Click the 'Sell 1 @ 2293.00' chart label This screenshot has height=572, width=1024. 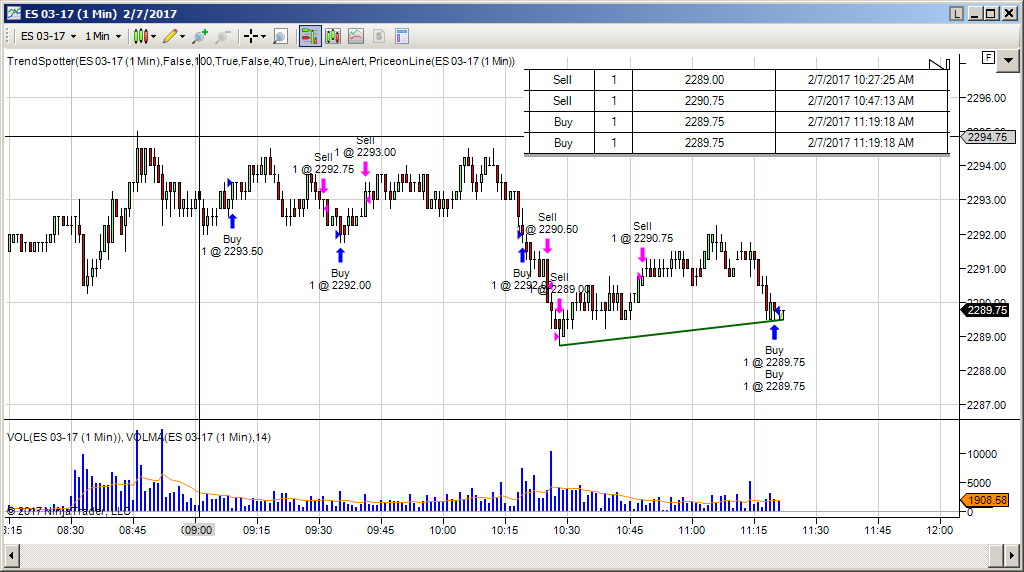365,147
